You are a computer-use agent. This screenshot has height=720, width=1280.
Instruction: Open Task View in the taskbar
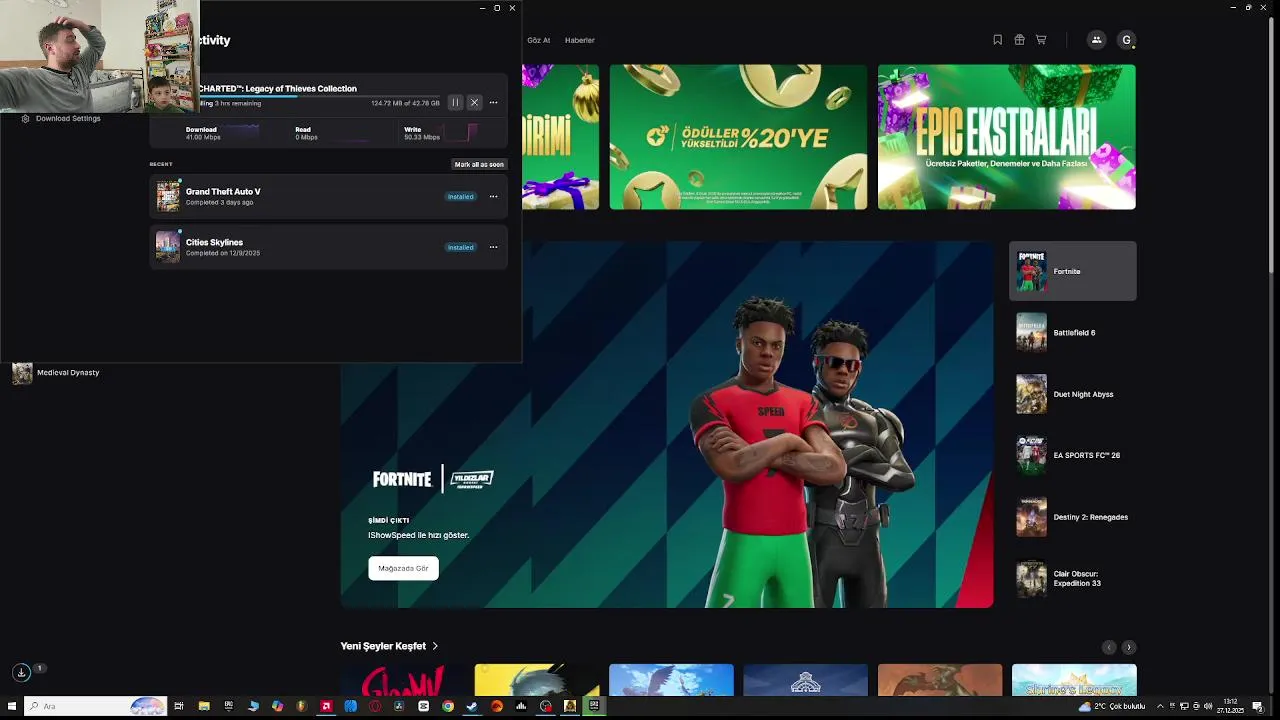click(179, 706)
